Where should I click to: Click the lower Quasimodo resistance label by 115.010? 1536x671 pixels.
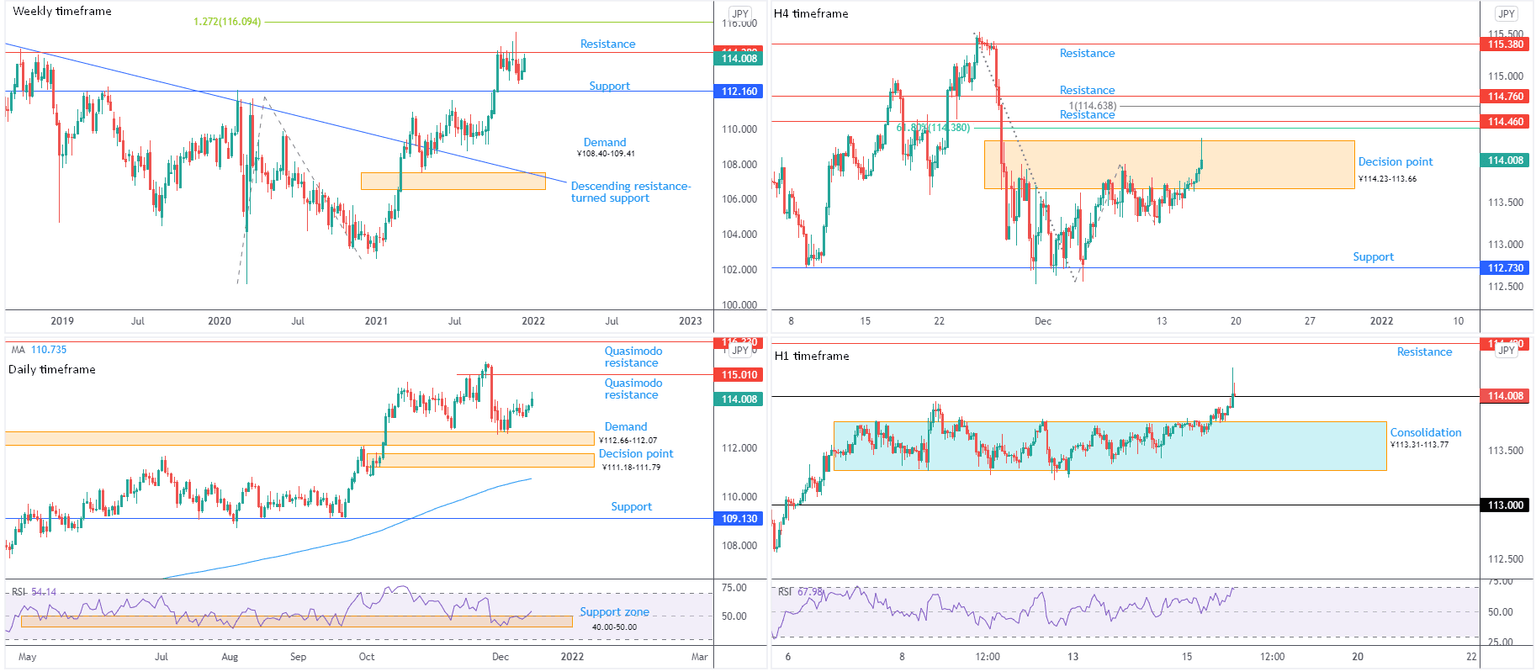click(x=633, y=389)
